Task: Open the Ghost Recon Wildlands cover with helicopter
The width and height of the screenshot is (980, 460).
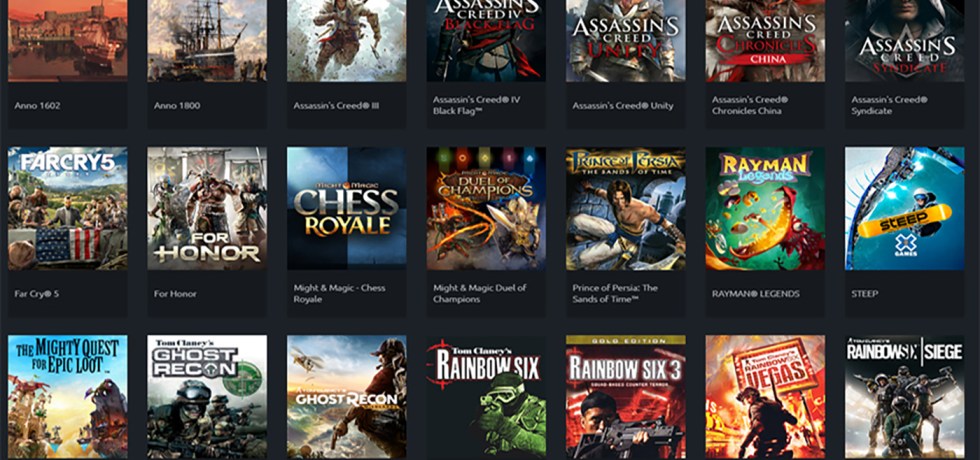Action: 346,396
